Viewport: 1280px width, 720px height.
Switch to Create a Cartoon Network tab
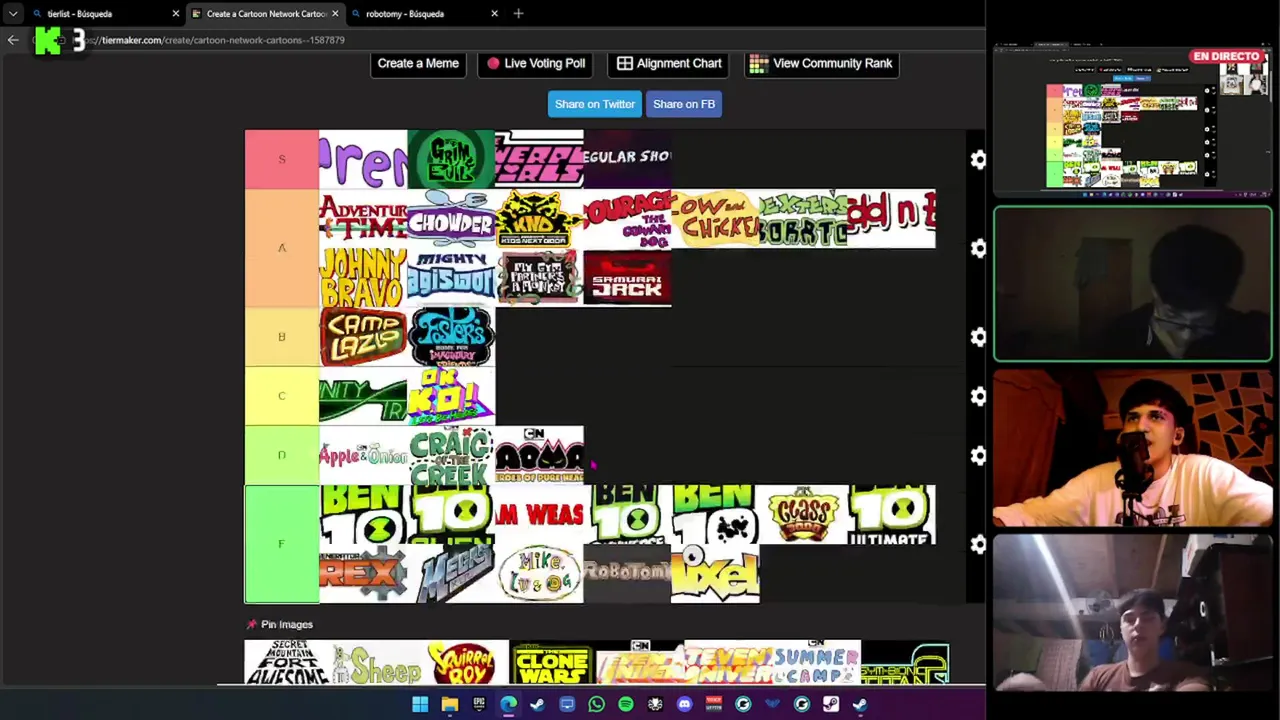click(x=265, y=13)
